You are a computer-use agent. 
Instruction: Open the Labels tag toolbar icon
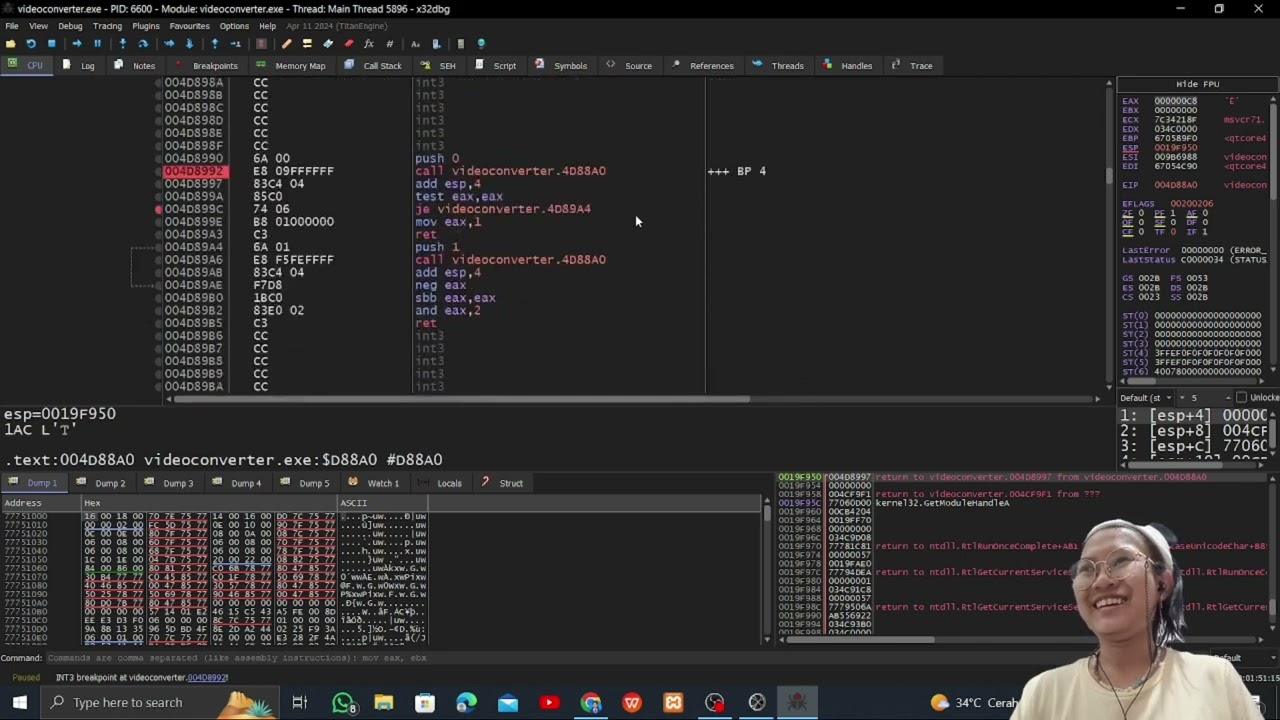tap(328, 44)
